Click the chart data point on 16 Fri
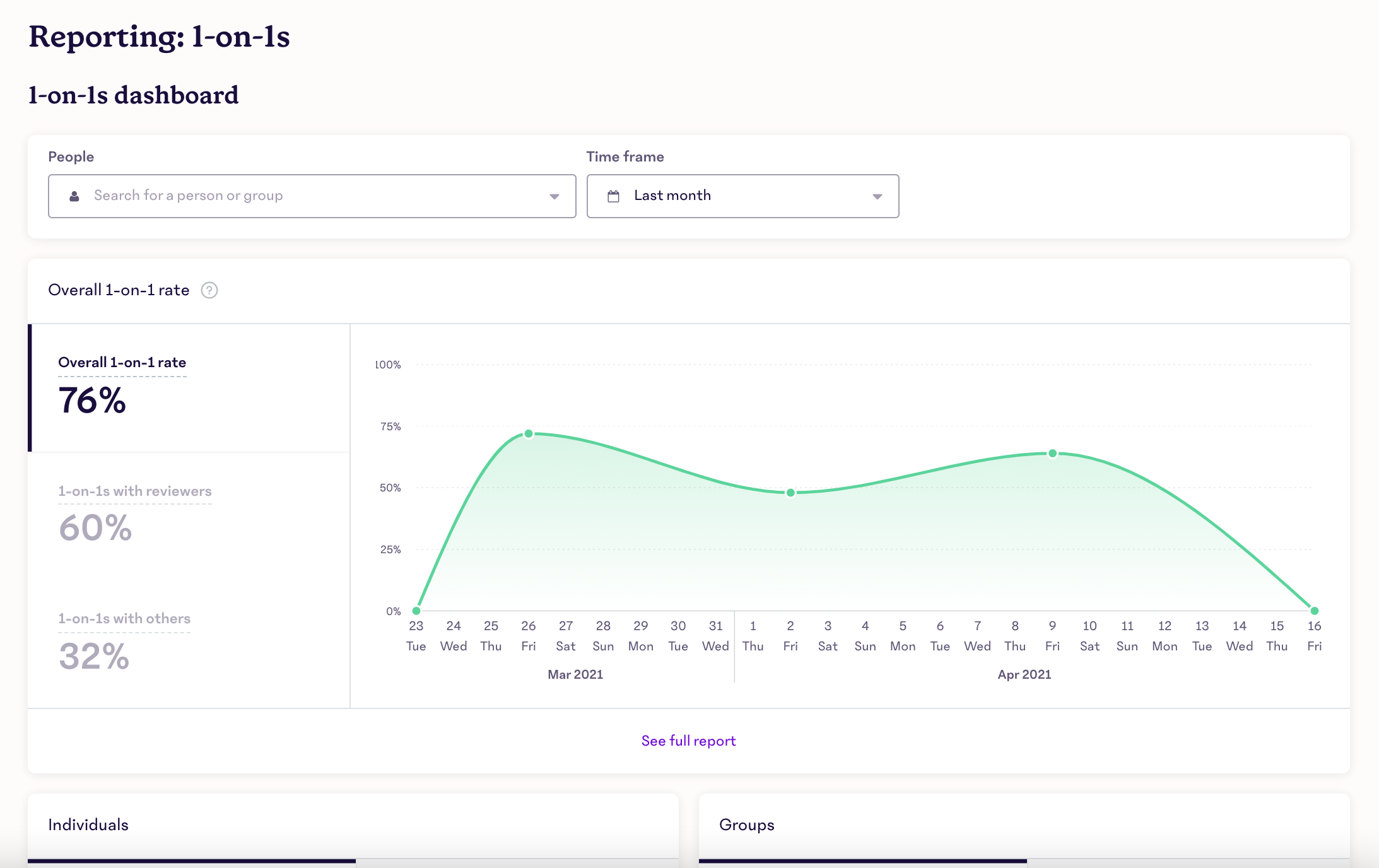 tap(1315, 611)
